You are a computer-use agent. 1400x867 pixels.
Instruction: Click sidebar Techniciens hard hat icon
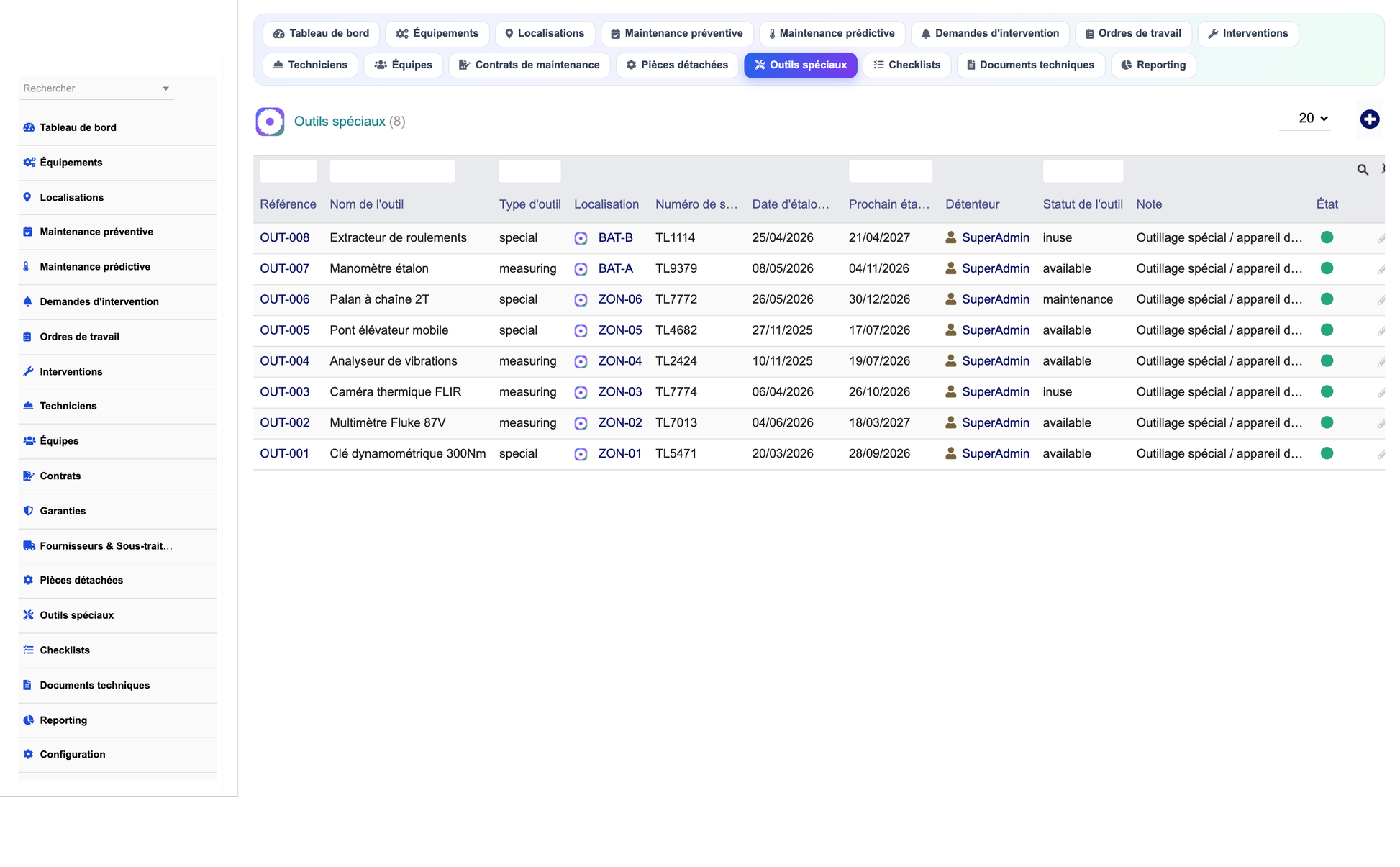[x=28, y=406]
